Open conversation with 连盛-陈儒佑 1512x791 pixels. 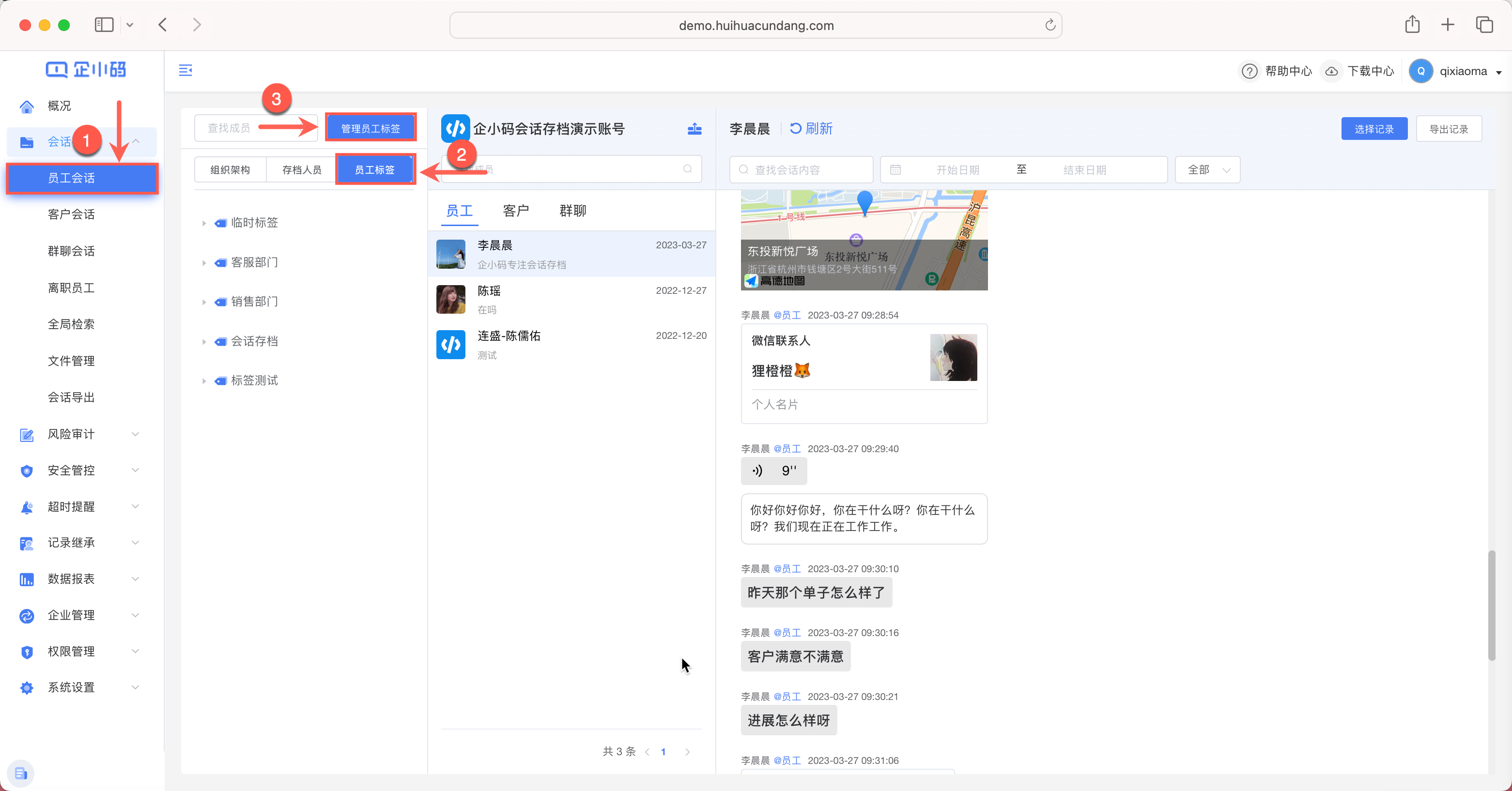tap(571, 345)
